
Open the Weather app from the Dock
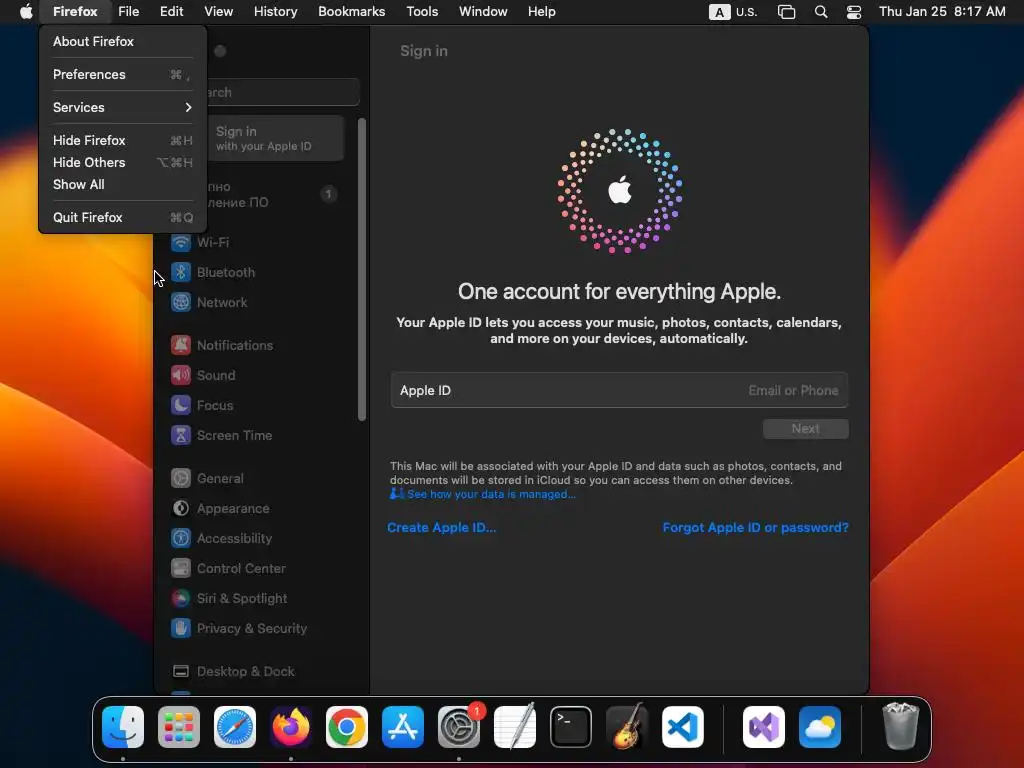pyautogui.click(x=820, y=727)
